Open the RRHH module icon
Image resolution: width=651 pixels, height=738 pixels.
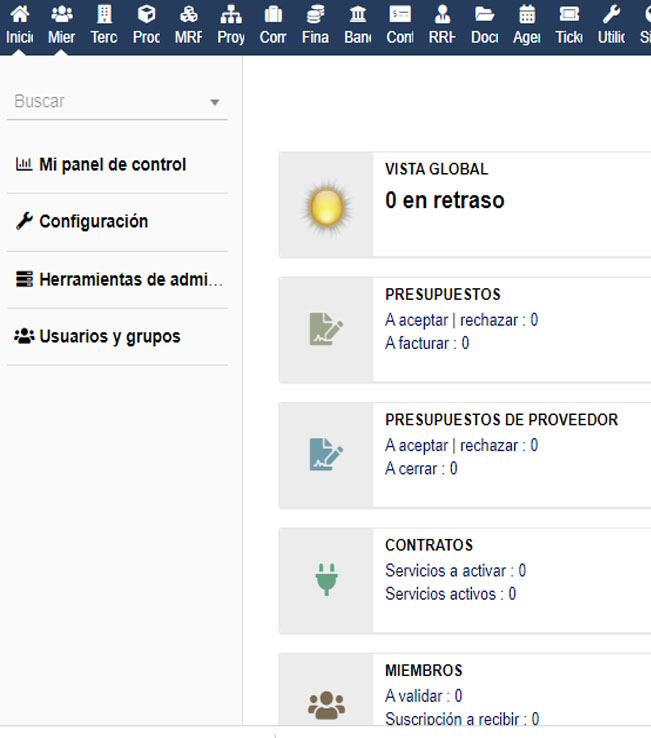pos(442,24)
